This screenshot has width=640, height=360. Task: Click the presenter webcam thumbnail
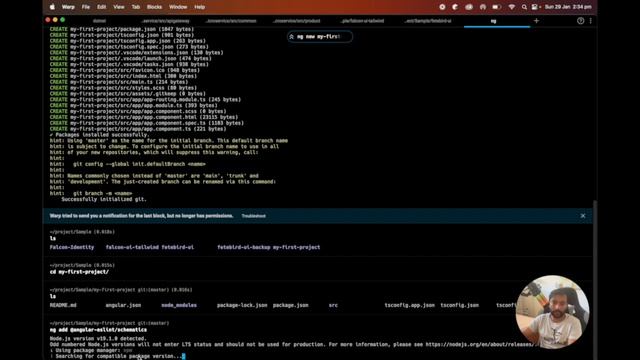point(552,311)
